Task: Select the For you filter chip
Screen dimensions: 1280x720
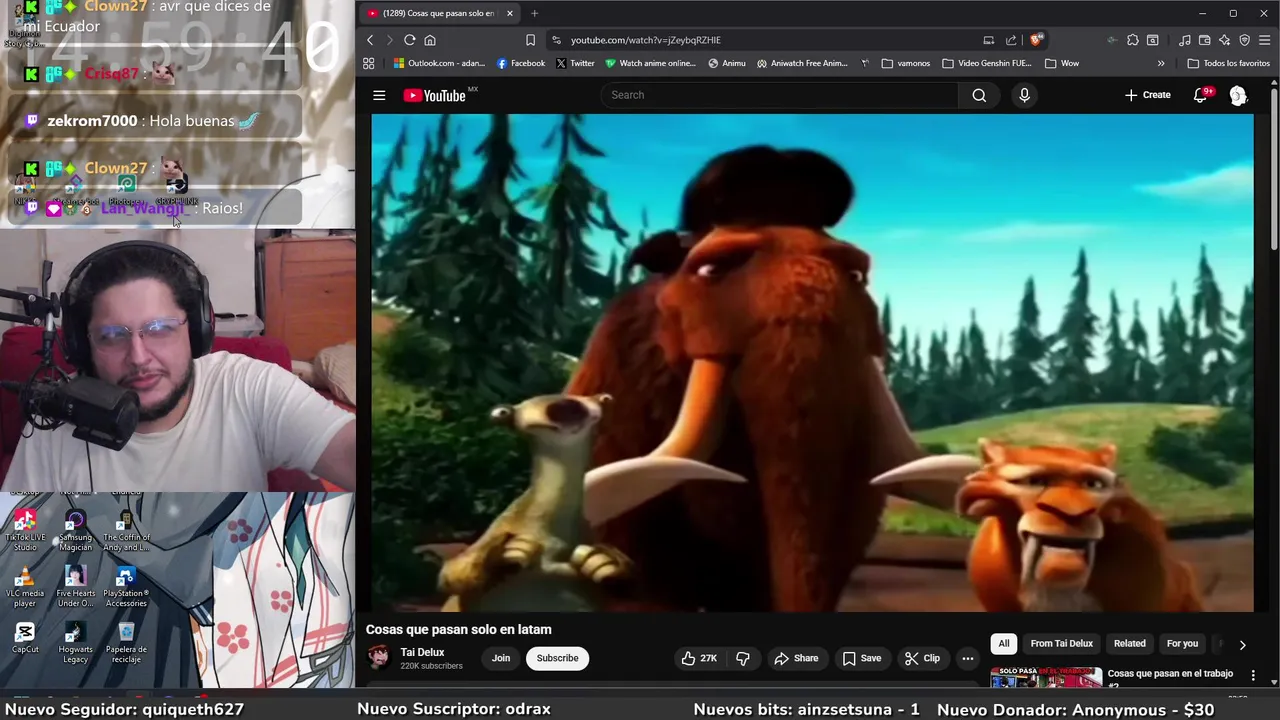Action: 1182,644
